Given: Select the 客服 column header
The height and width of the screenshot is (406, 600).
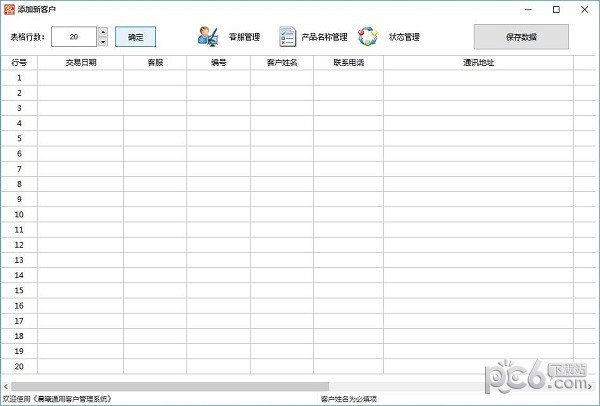Looking at the screenshot, I should pyautogui.click(x=155, y=63).
